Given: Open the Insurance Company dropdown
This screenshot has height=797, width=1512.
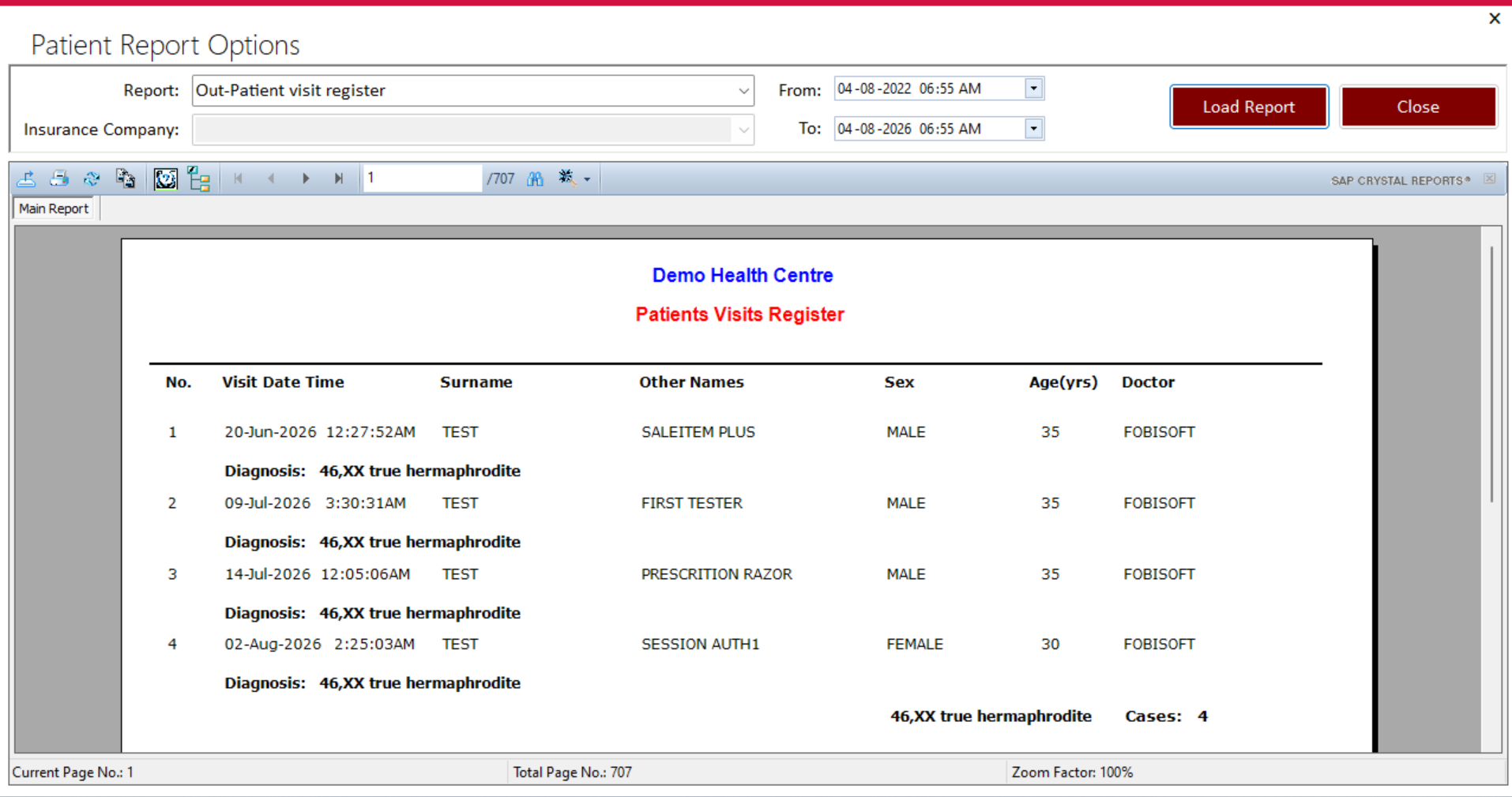Looking at the screenshot, I should pyautogui.click(x=743, y=130).
